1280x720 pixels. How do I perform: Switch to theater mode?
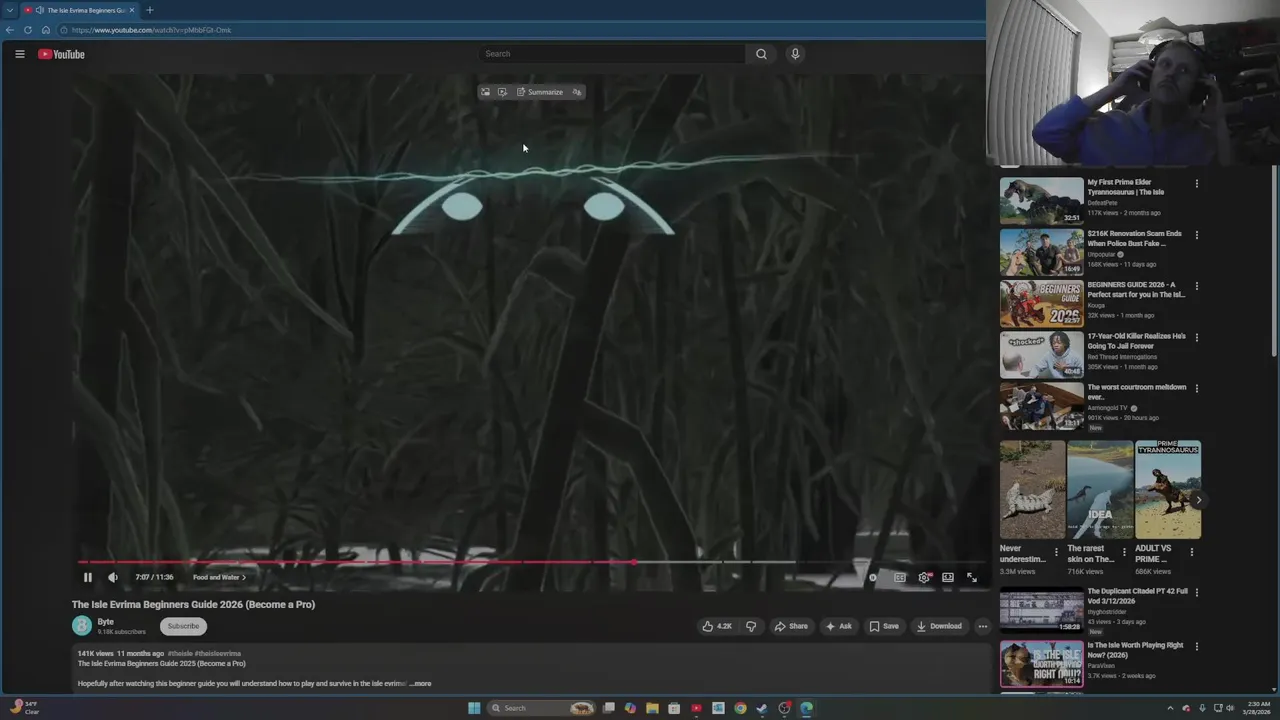click(948, 577)
